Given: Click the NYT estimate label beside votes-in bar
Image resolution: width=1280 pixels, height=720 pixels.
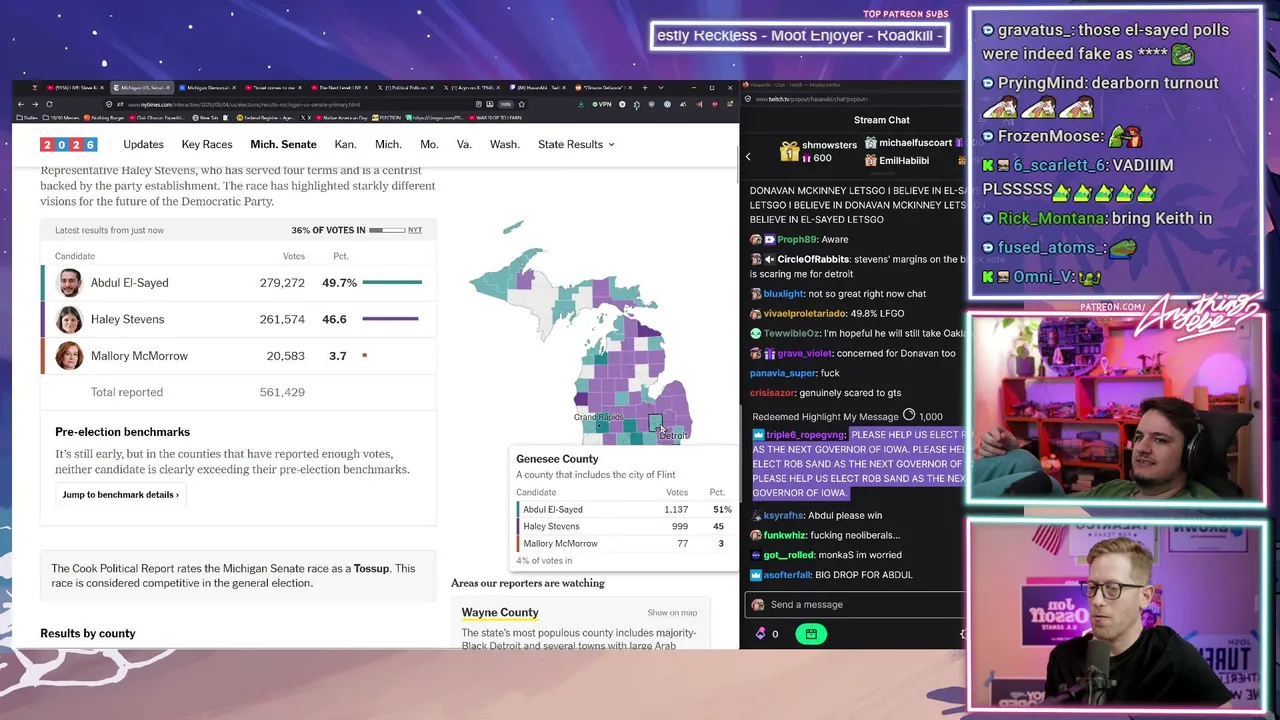Looking at the screenshot, I should pos(415,230).
